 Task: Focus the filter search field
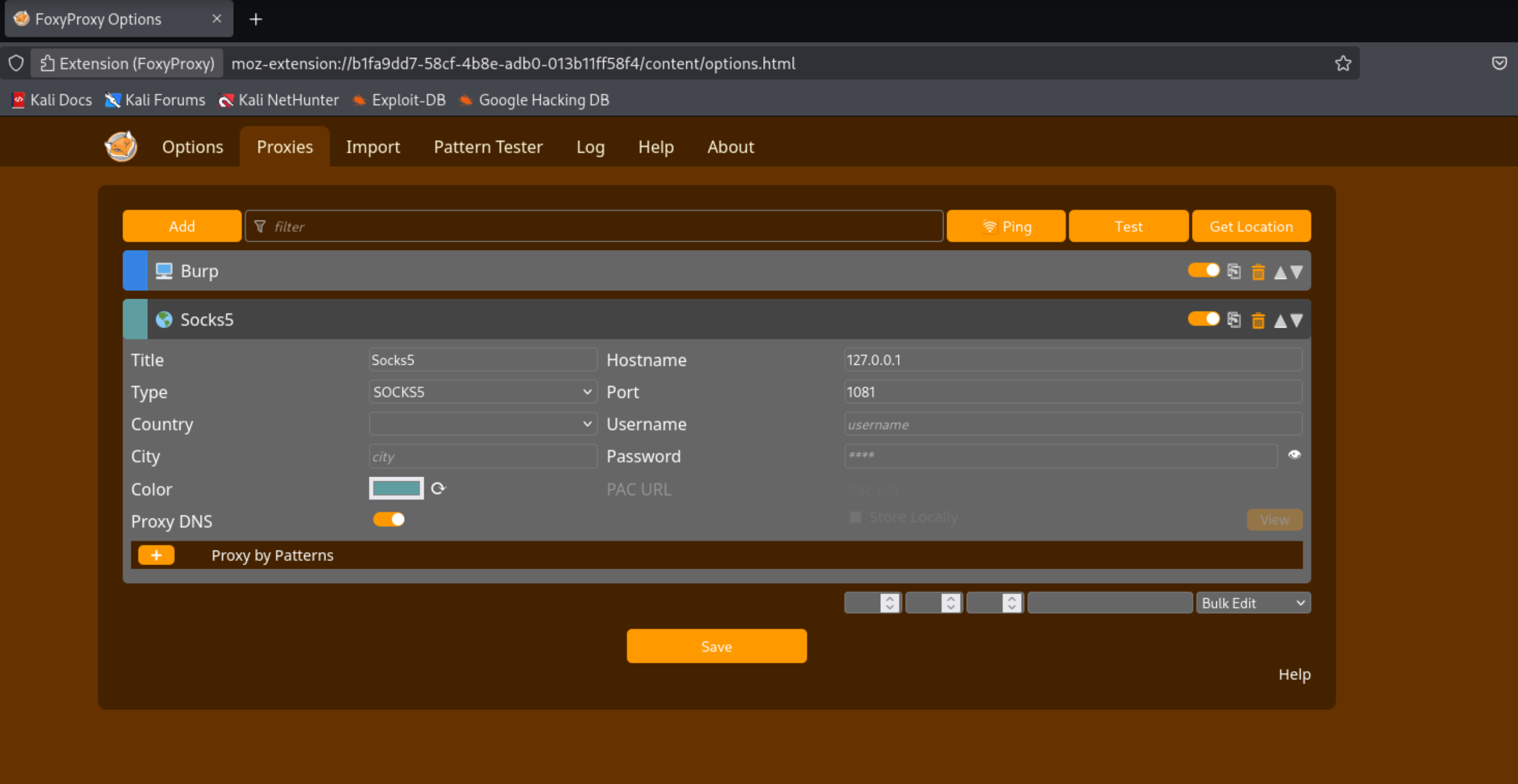594,226
